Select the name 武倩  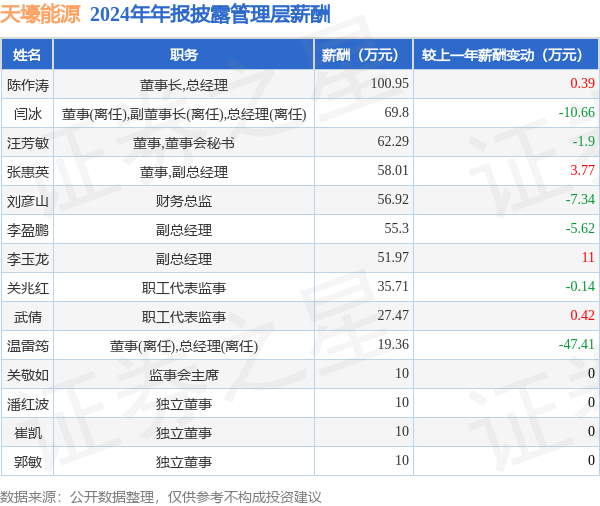tap(28, 317)
